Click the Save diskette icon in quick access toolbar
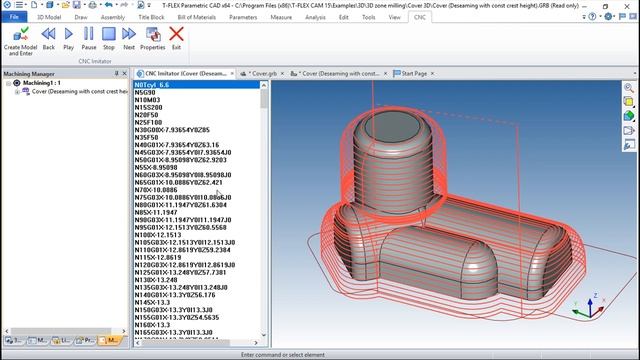This screenshot has width=640, height=360. pos(77,5)
